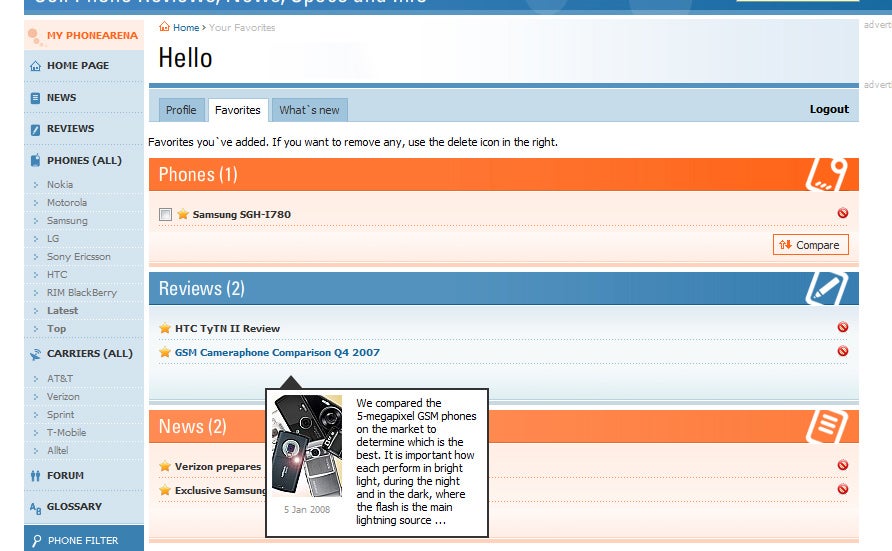Click Home breadcrumb link
The width and height of the screenshot is (892, 551).
click(186, 27)
